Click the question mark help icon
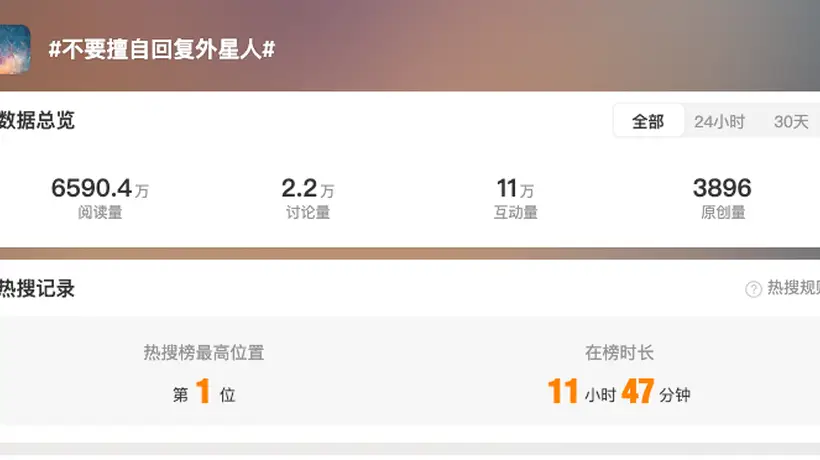This screenshot has width=820, height=460. pos(753,289)
